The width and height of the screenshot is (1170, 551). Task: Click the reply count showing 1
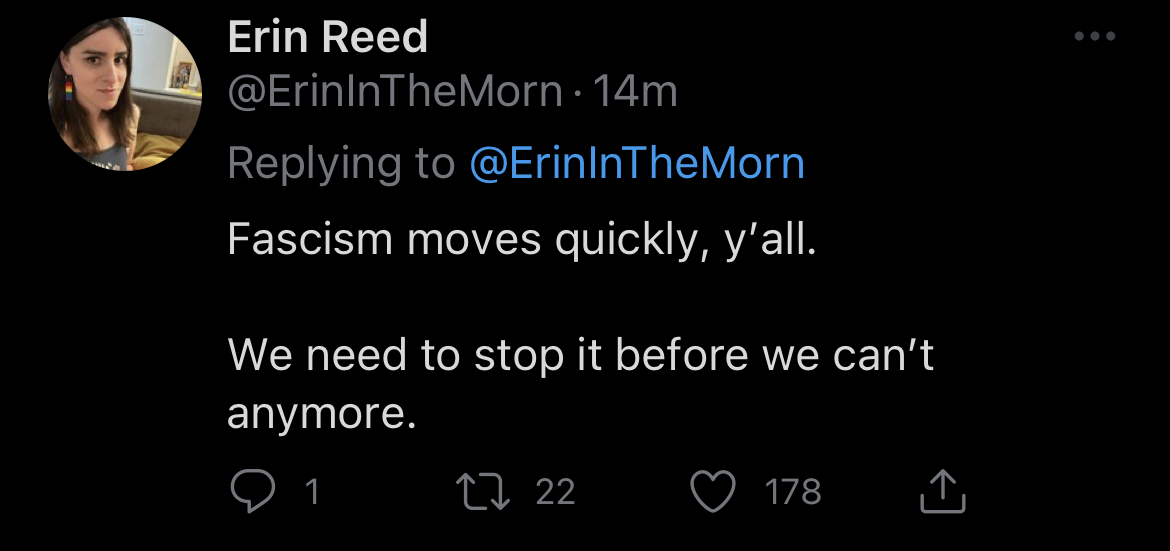point(311,492)
